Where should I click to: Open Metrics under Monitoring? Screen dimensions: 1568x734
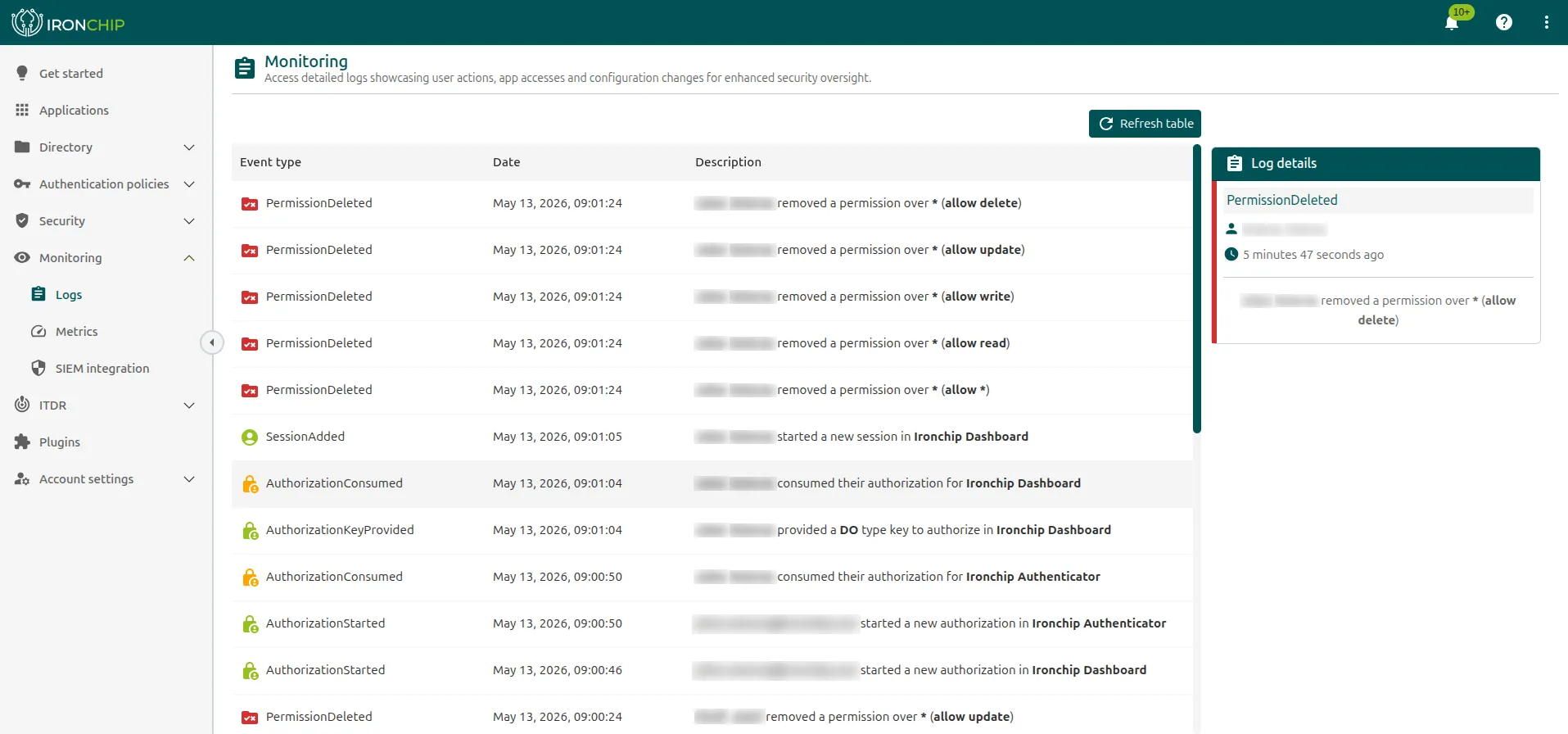(77, 331)
